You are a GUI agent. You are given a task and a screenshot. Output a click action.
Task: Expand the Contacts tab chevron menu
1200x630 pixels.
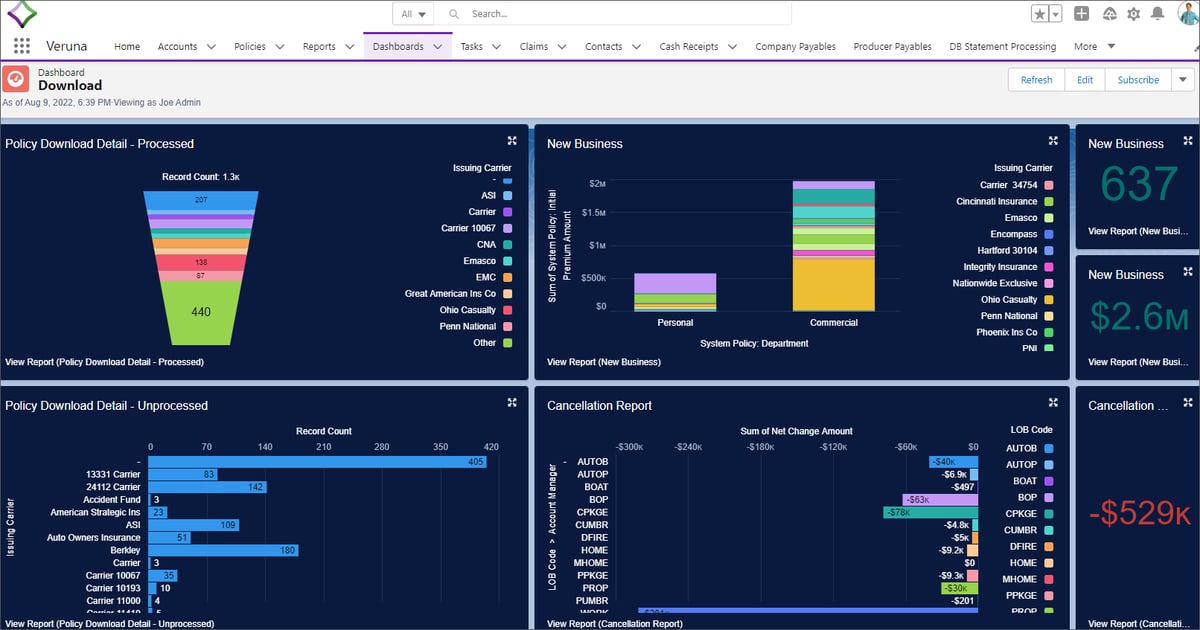click(x=637, y=46)
